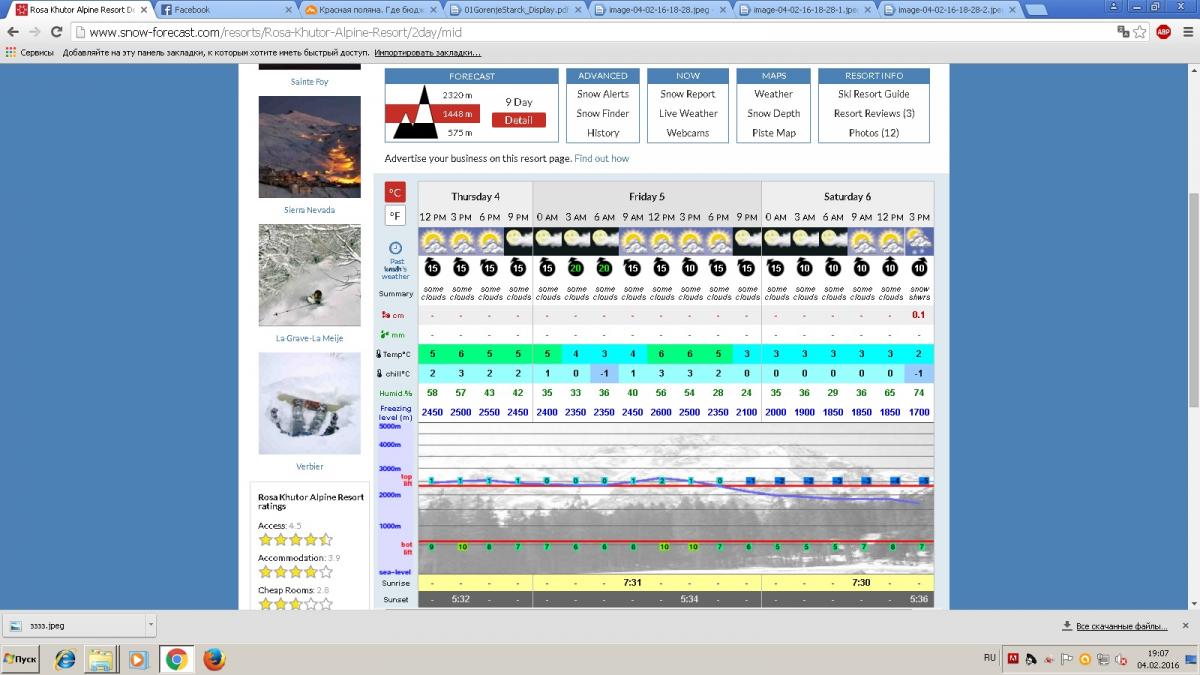Click the Find out how link

(602, 158)
